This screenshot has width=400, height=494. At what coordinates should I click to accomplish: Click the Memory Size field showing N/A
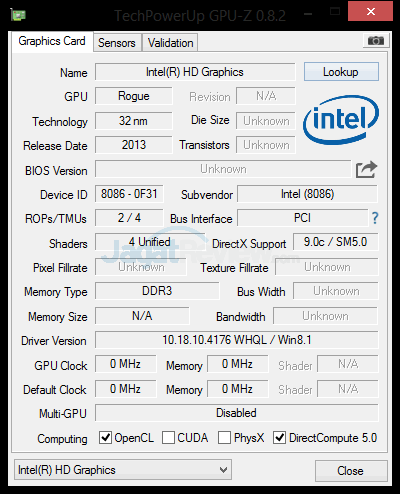(x=142, y=316)
